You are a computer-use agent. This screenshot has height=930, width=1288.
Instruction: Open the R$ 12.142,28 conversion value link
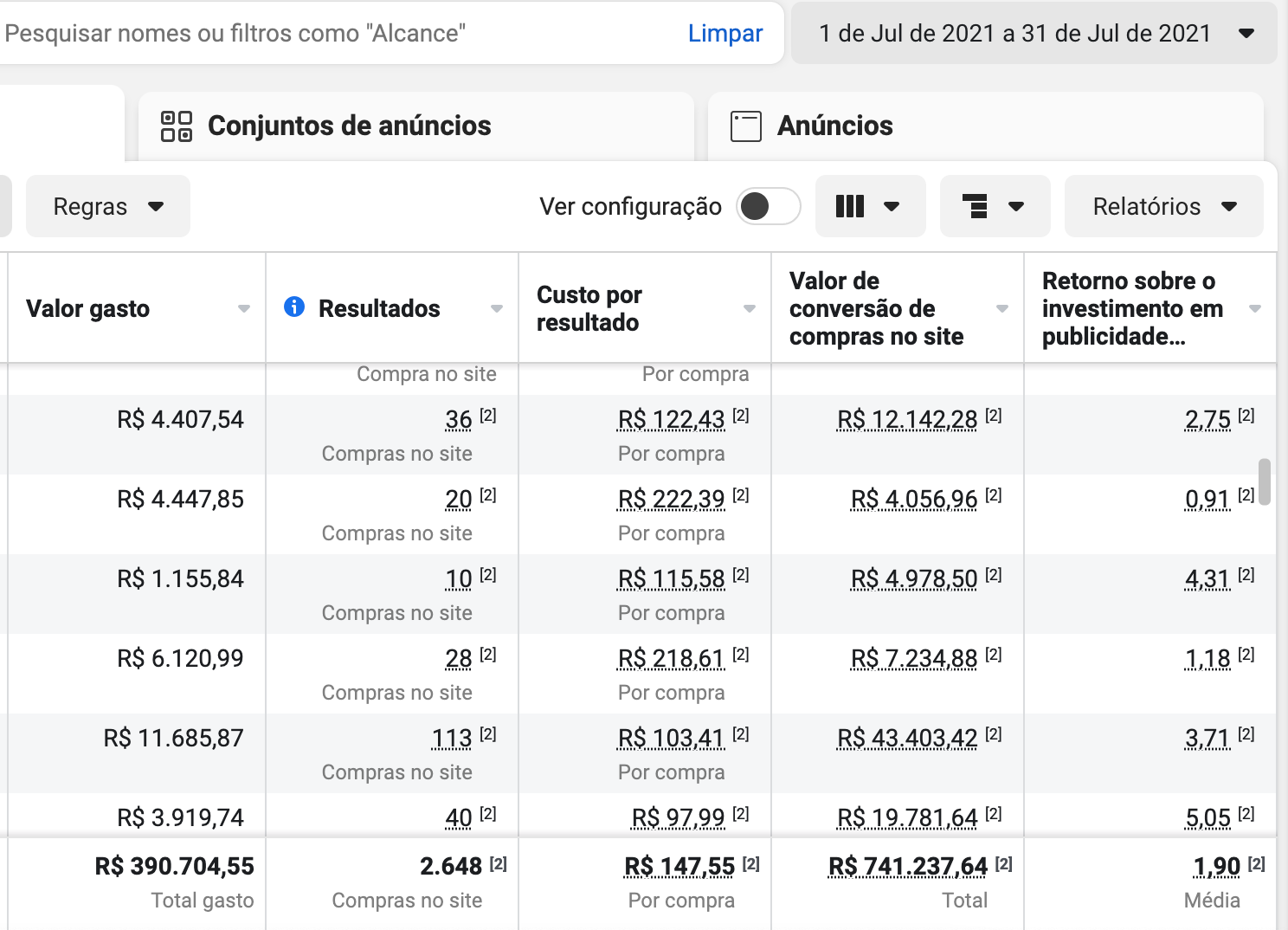pyautogui.click(x=907, y=420)
